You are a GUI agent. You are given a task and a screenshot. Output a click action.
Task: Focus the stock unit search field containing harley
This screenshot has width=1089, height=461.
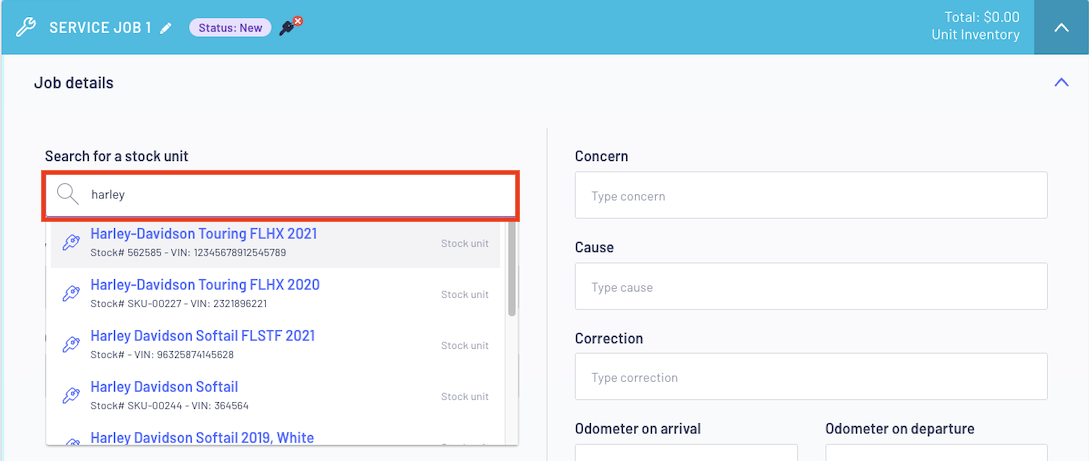281,194
